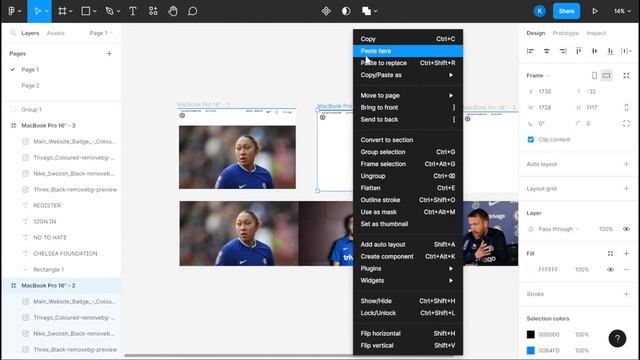640x360 pixels.
Task: Click the Fill styles icon
Action: coord(610,253)
